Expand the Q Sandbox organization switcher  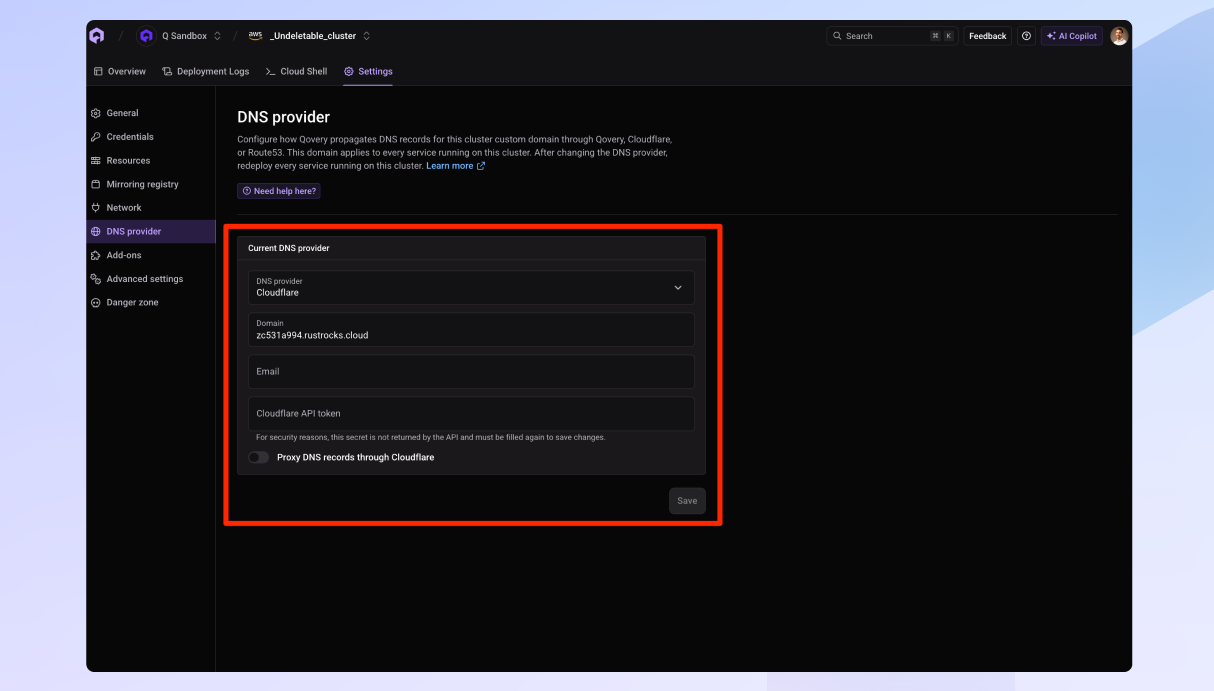click(217, 36)
